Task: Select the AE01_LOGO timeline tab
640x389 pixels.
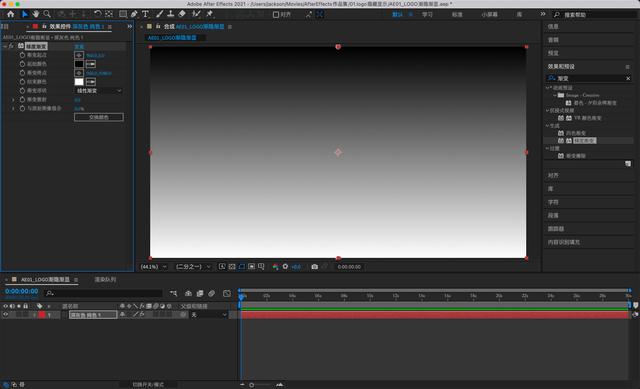Action: pyautogui.click(x=45, y=280)
